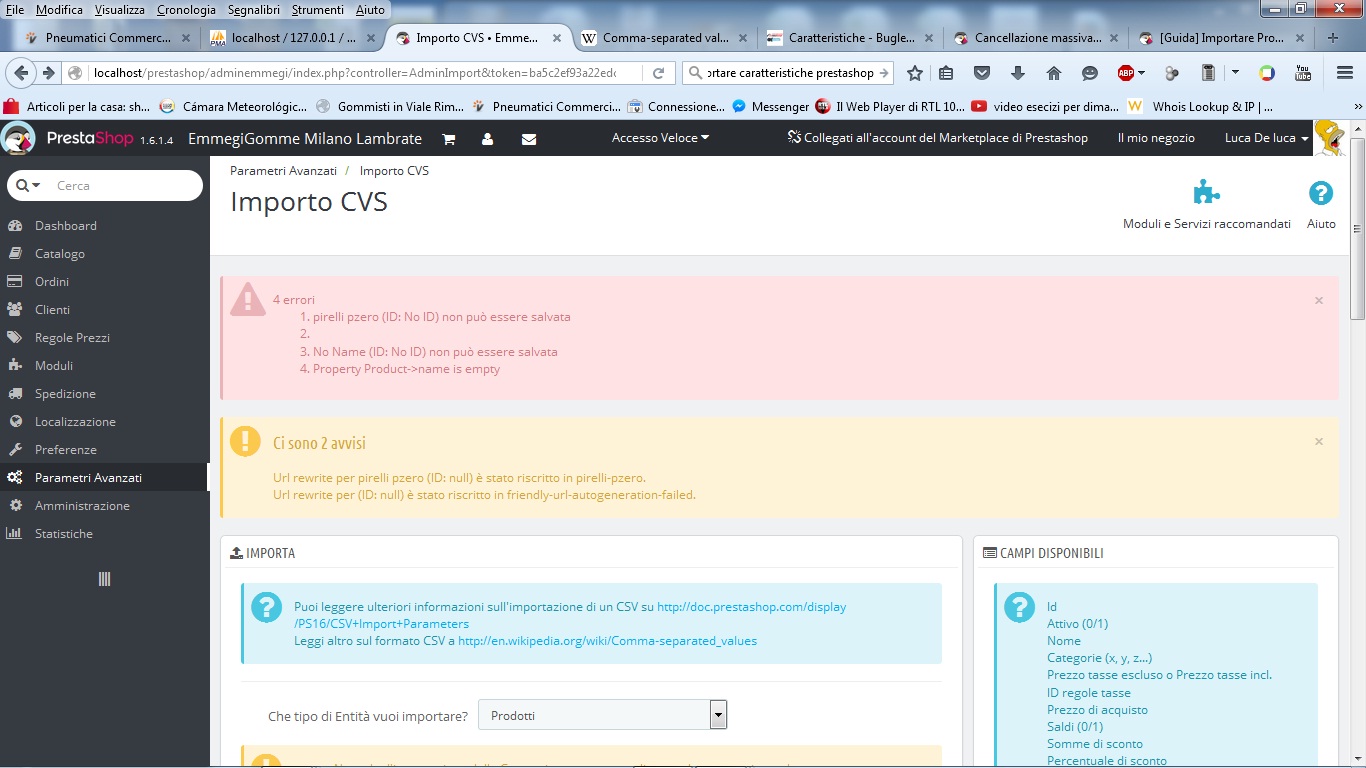Screen dimensions: 1366x768
Task: Reload the page with the refresh icon
Action: 659,73
